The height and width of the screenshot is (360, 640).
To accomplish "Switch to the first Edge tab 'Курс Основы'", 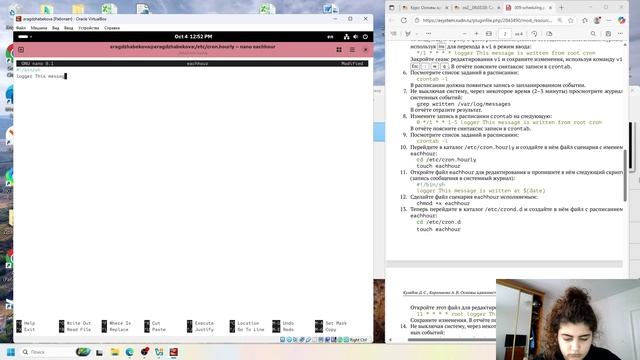I will coord(424,8).
